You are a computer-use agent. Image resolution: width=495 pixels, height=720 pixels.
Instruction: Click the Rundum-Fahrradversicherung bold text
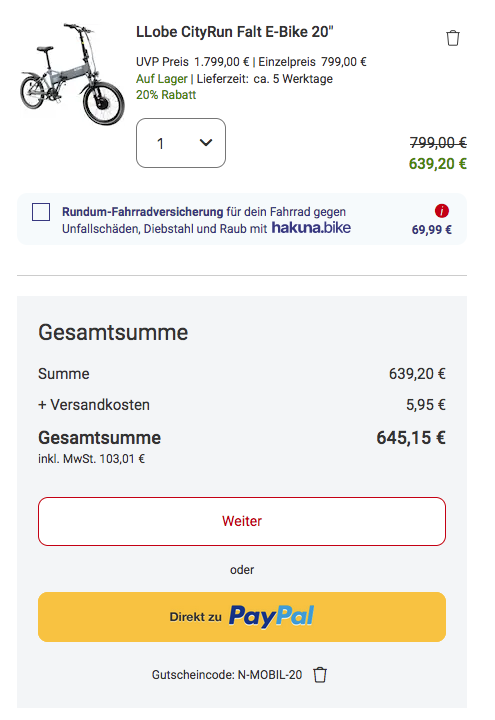click(143, 212)
